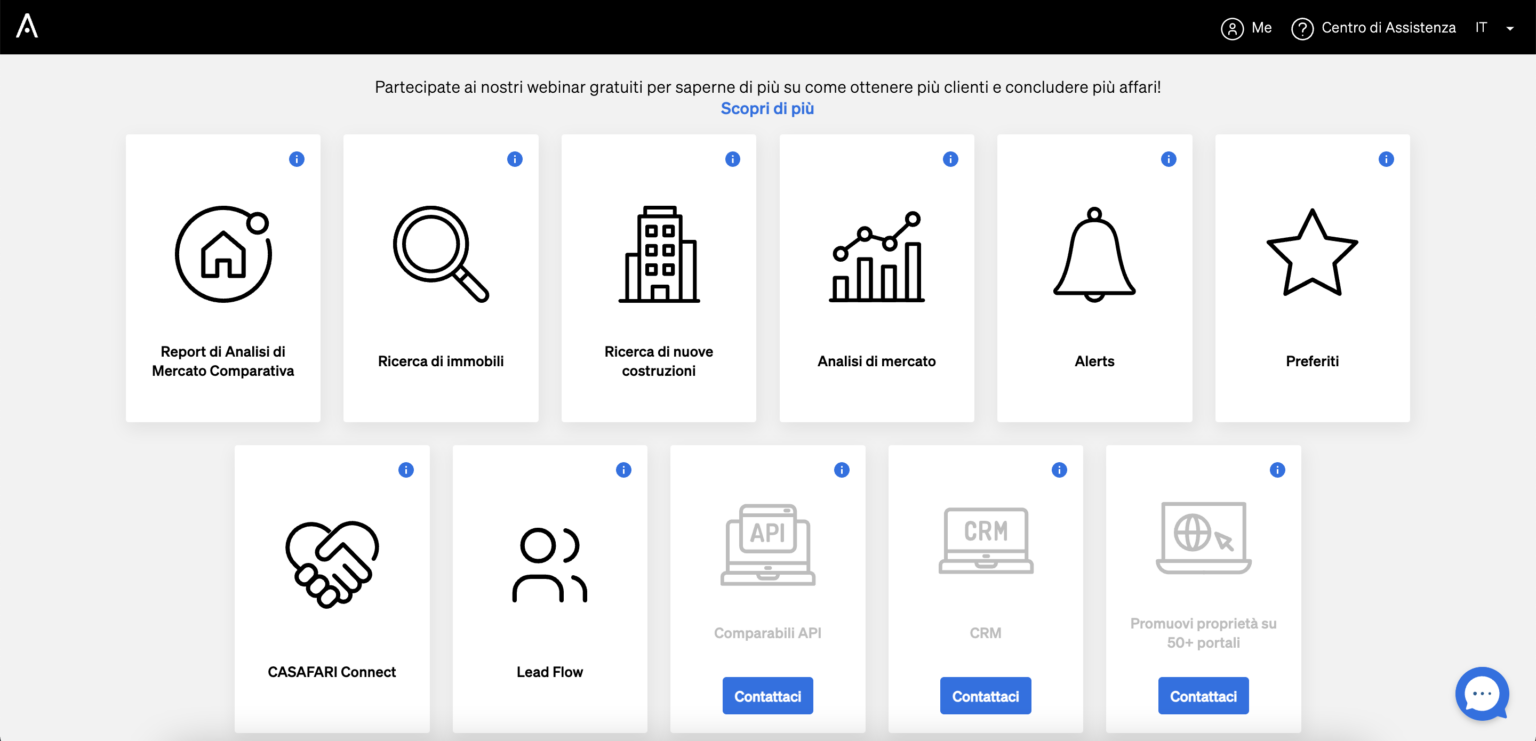Click the CRM laptop icon
The width and height of the screenshot is (1536, 741).
coord(986,539)
